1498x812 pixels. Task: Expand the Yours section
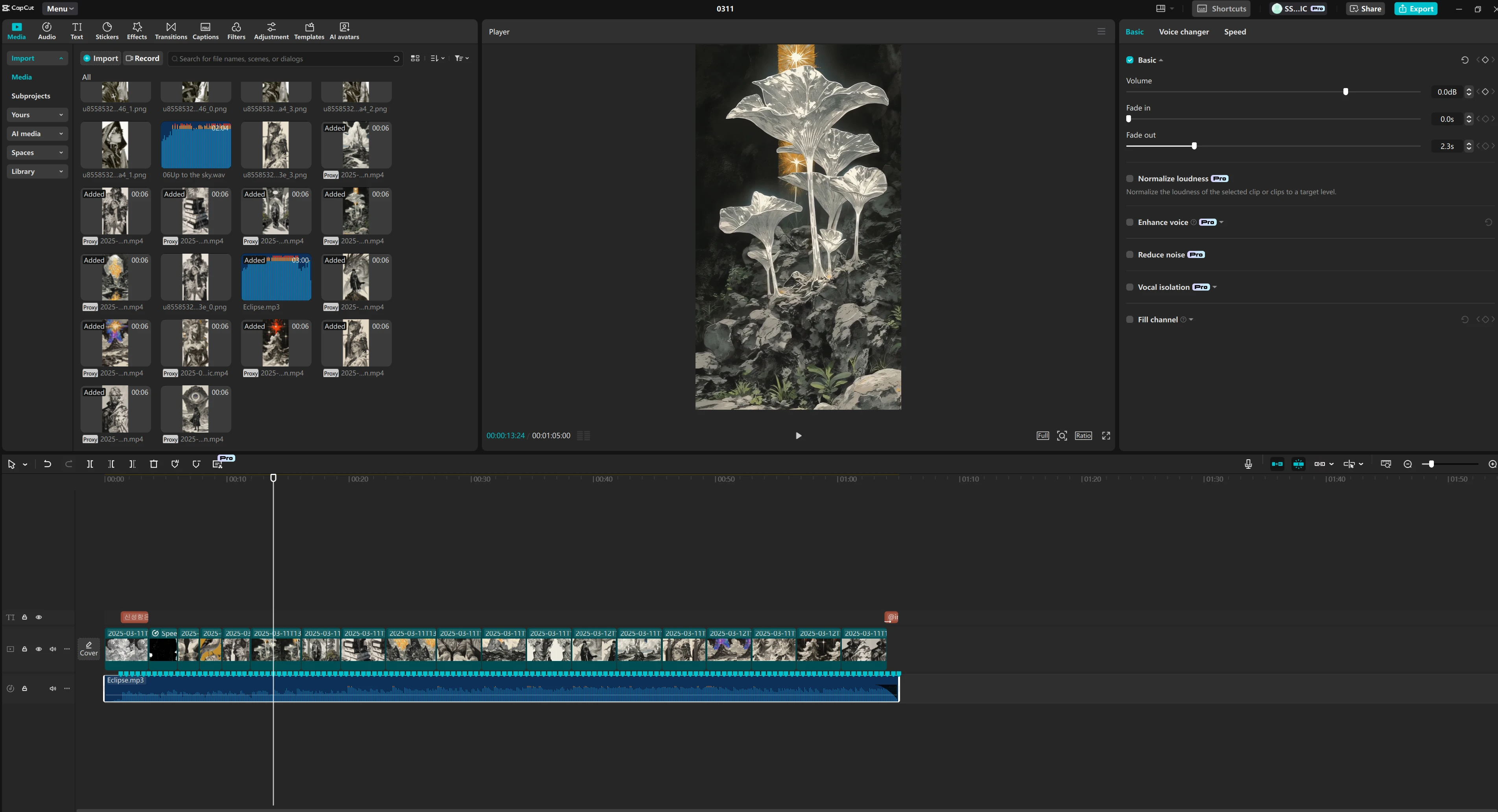point(37,114)
